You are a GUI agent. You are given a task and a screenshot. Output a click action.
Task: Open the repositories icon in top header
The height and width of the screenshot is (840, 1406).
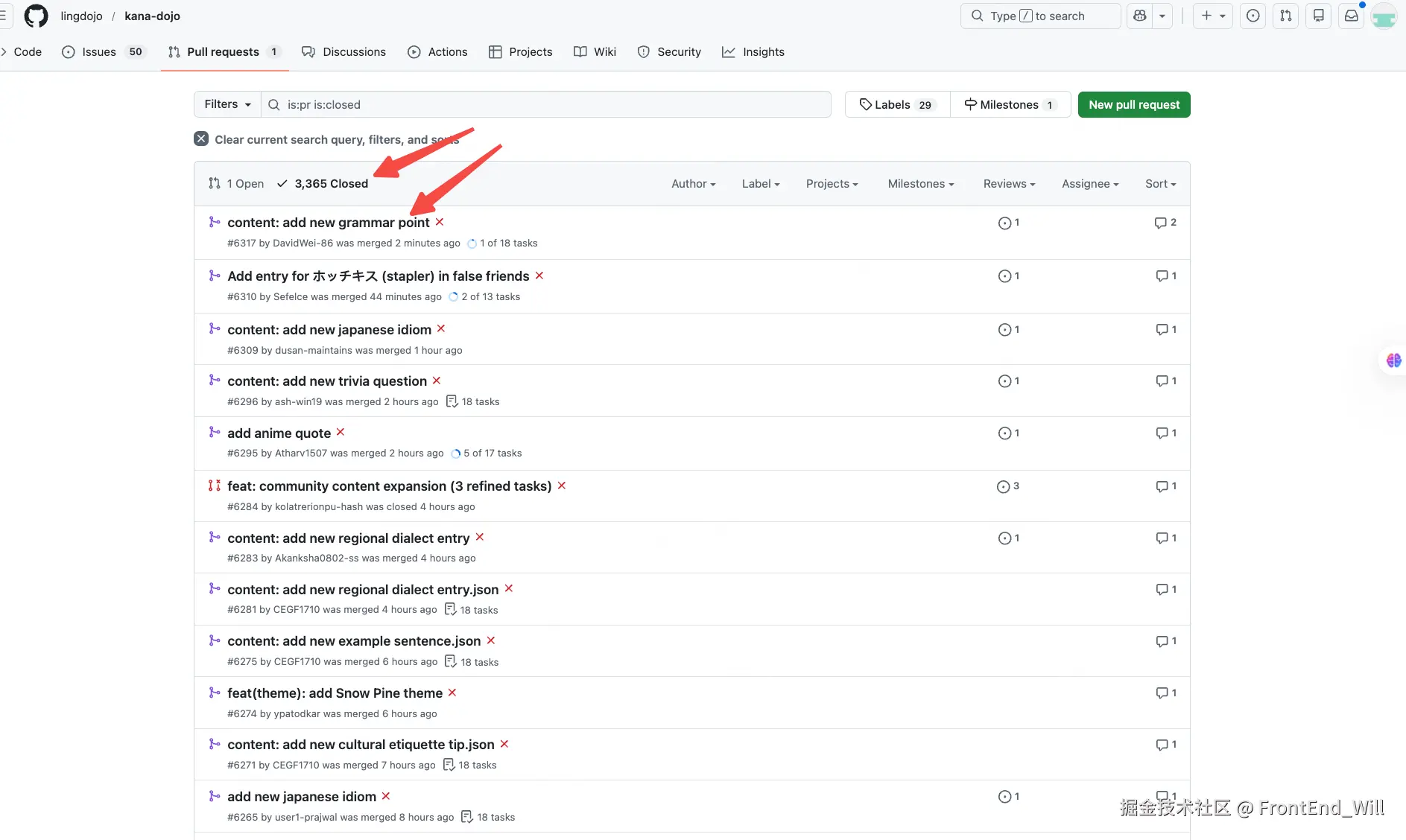coord(1319,16)
